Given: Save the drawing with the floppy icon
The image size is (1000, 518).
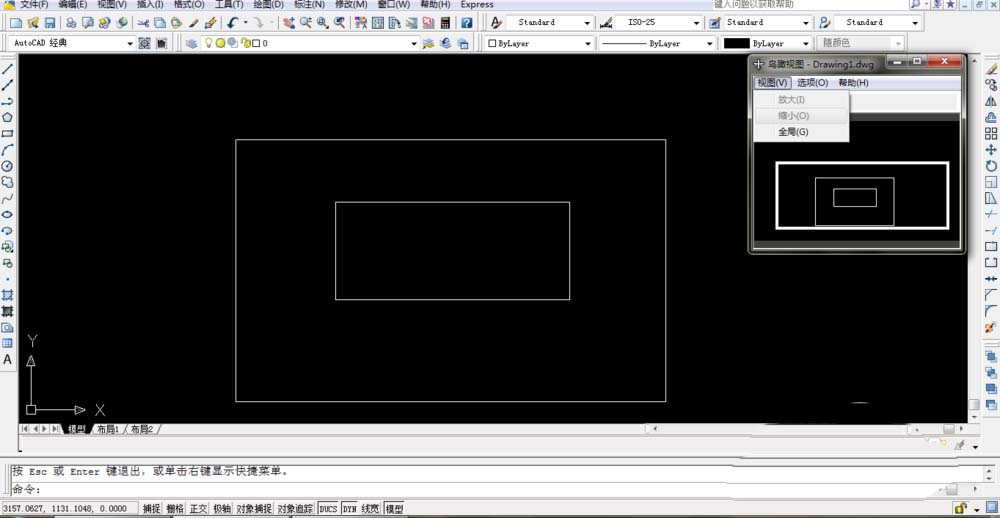Looking at the screenshot, I should tap(50, 23).
